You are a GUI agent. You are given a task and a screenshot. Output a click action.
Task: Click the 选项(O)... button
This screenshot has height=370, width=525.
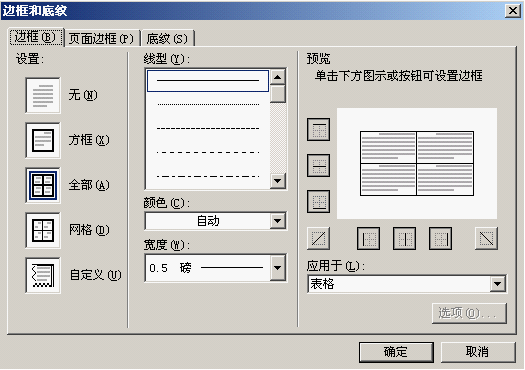(x=469, y=313)
